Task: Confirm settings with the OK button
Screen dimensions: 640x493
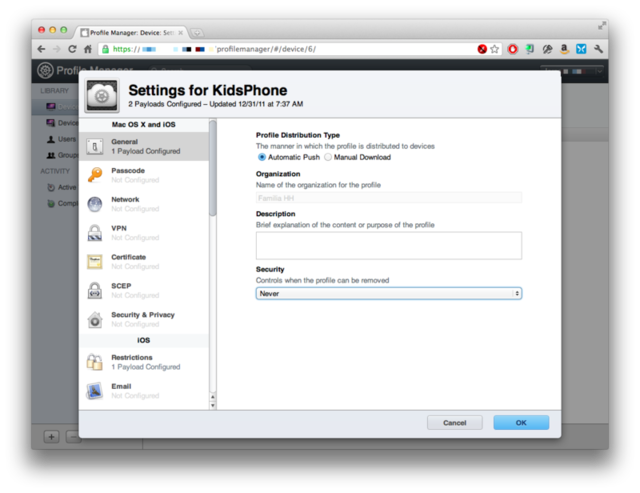Action: pos(521,423)
